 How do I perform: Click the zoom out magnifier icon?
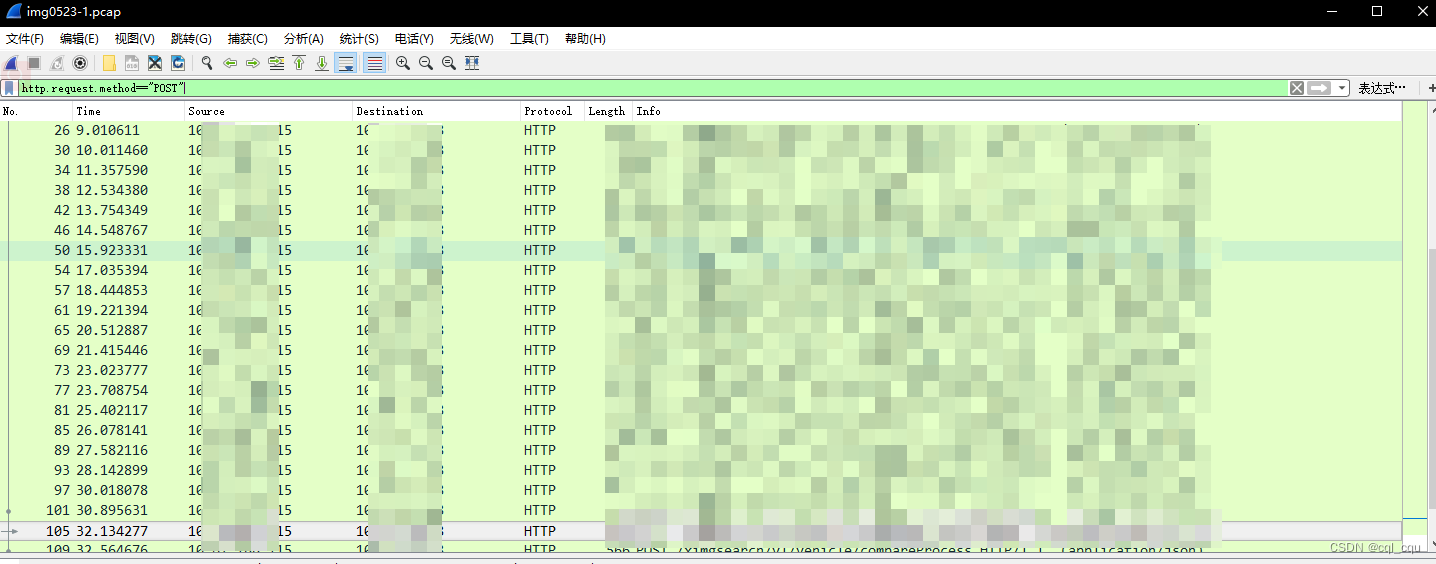tap(426, 63)
